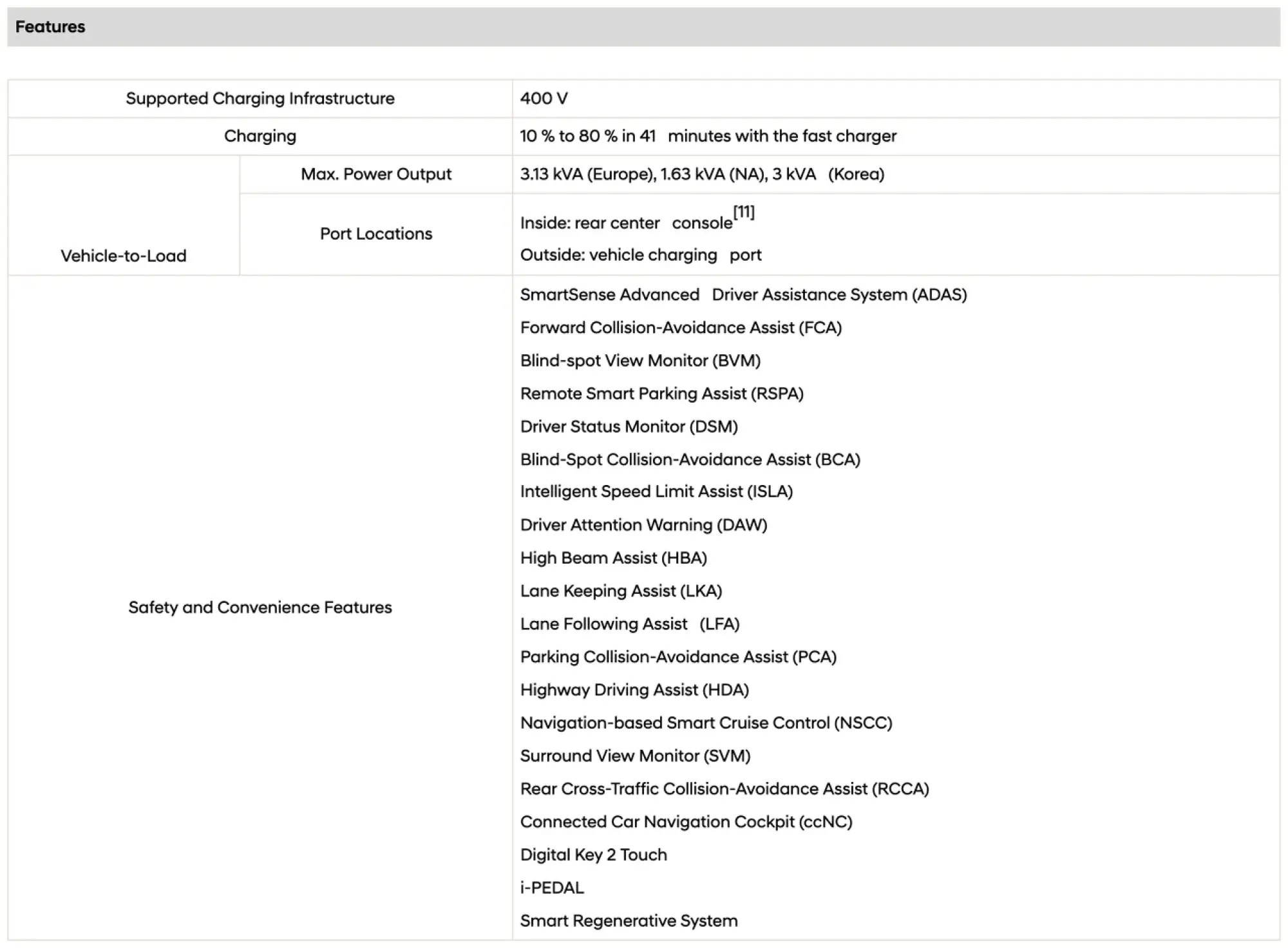The image size is (1288, 952).
Task: Select the 400 V value cell
Action: click(896, 99)
